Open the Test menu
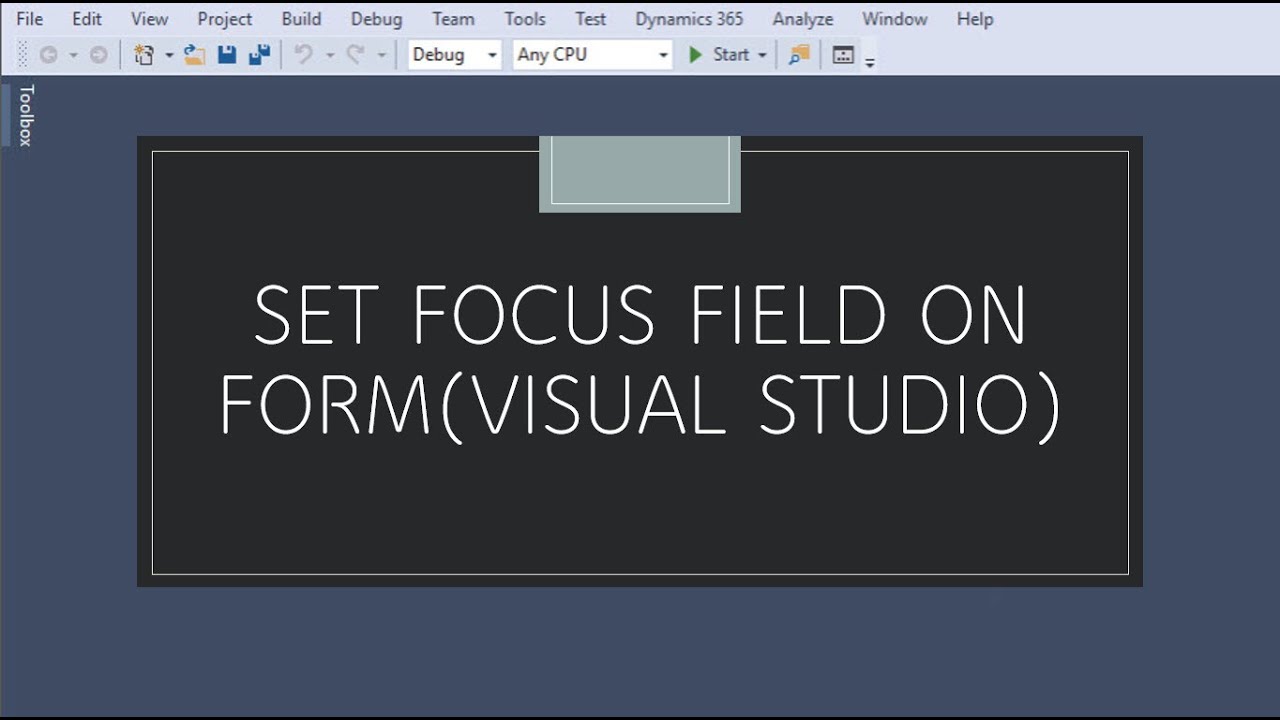This screenshot has height=720, width=1280. 590,19
